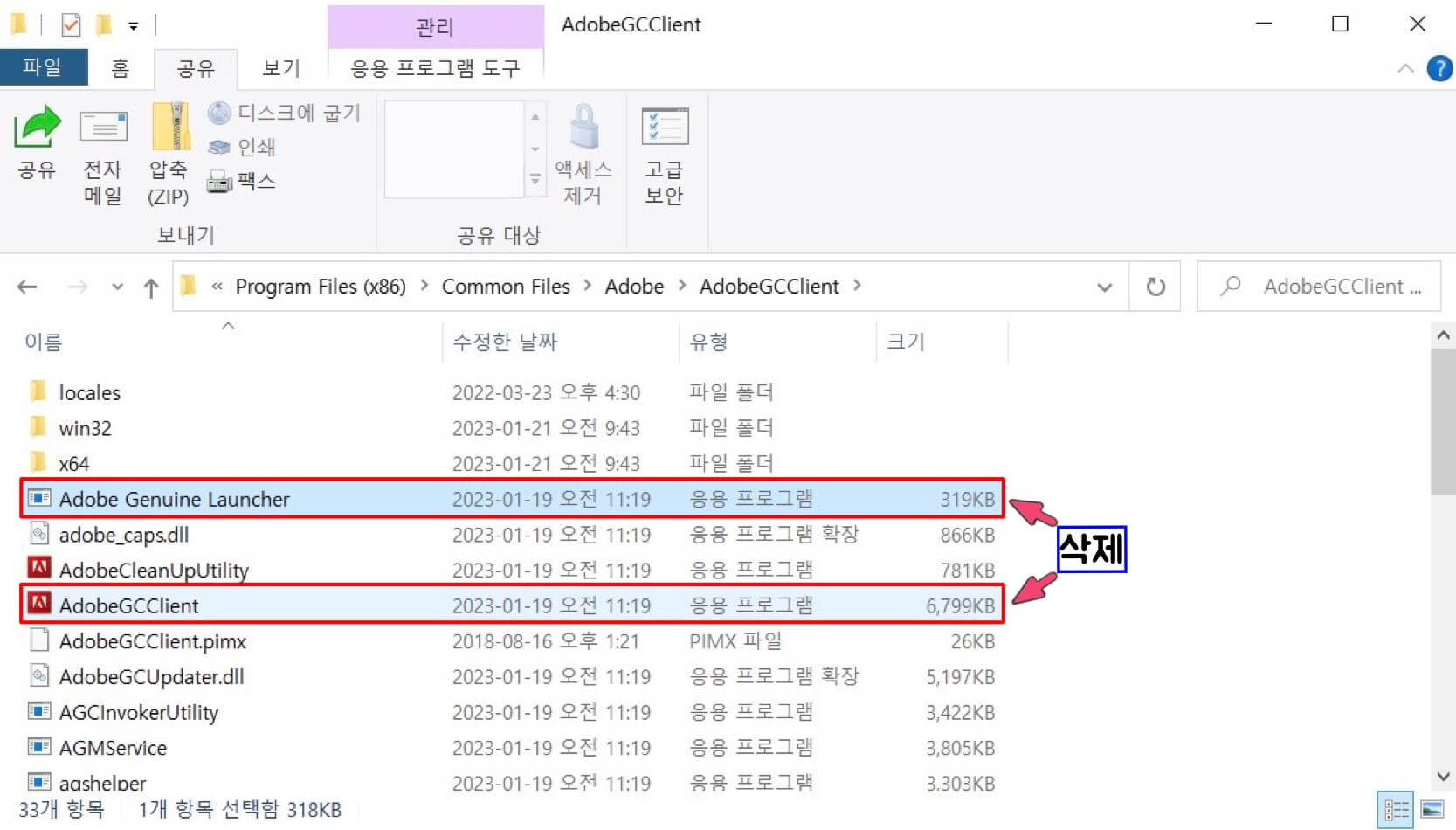Go back with the left arrow
The width and height of the screenshot is (1456, 830).
click(x=27, y=287)
